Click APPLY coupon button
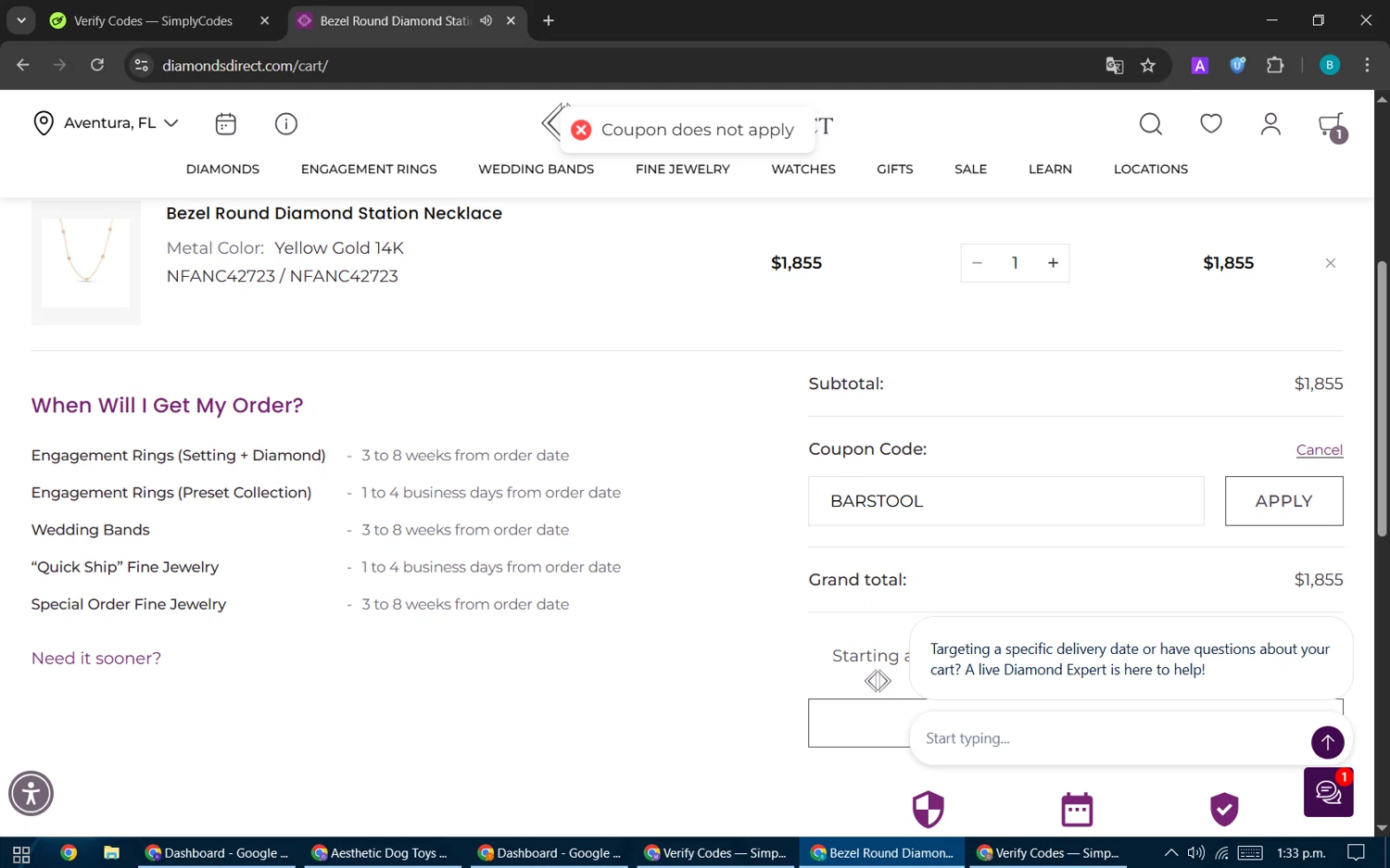This screenshot has height=868, width=1390. coord(1283,501)
